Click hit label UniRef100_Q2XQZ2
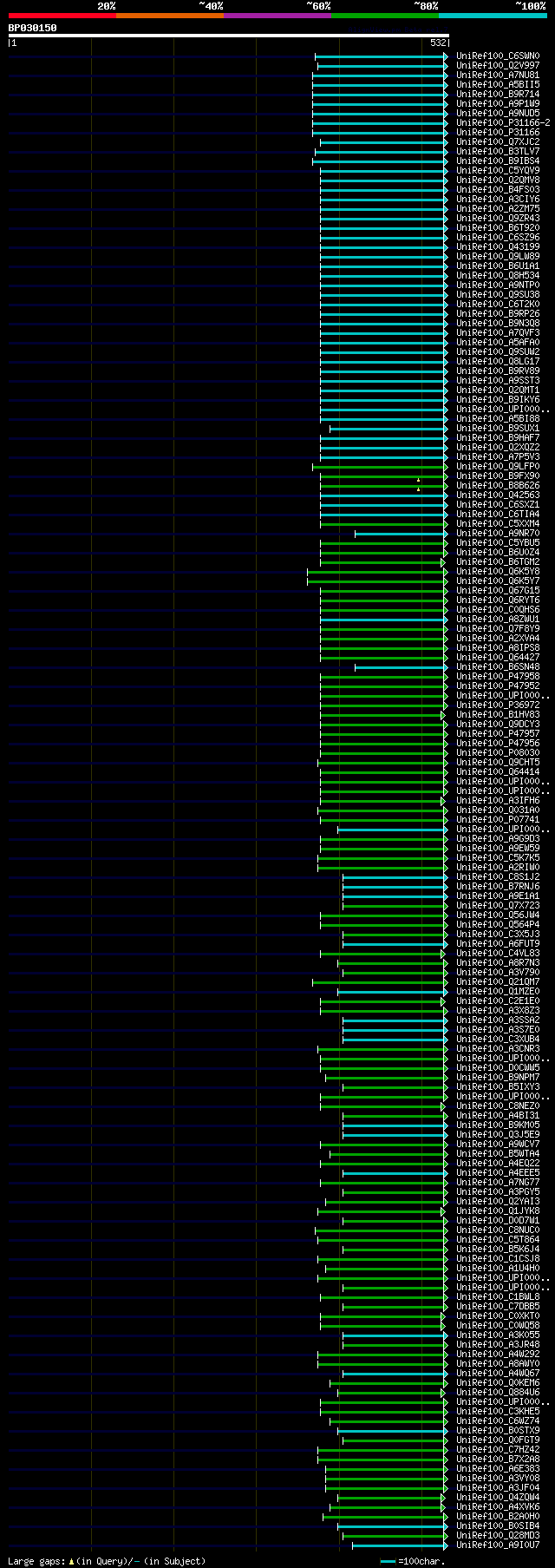555x1568 pixels. pyautogui.click(x=498, y=448)
